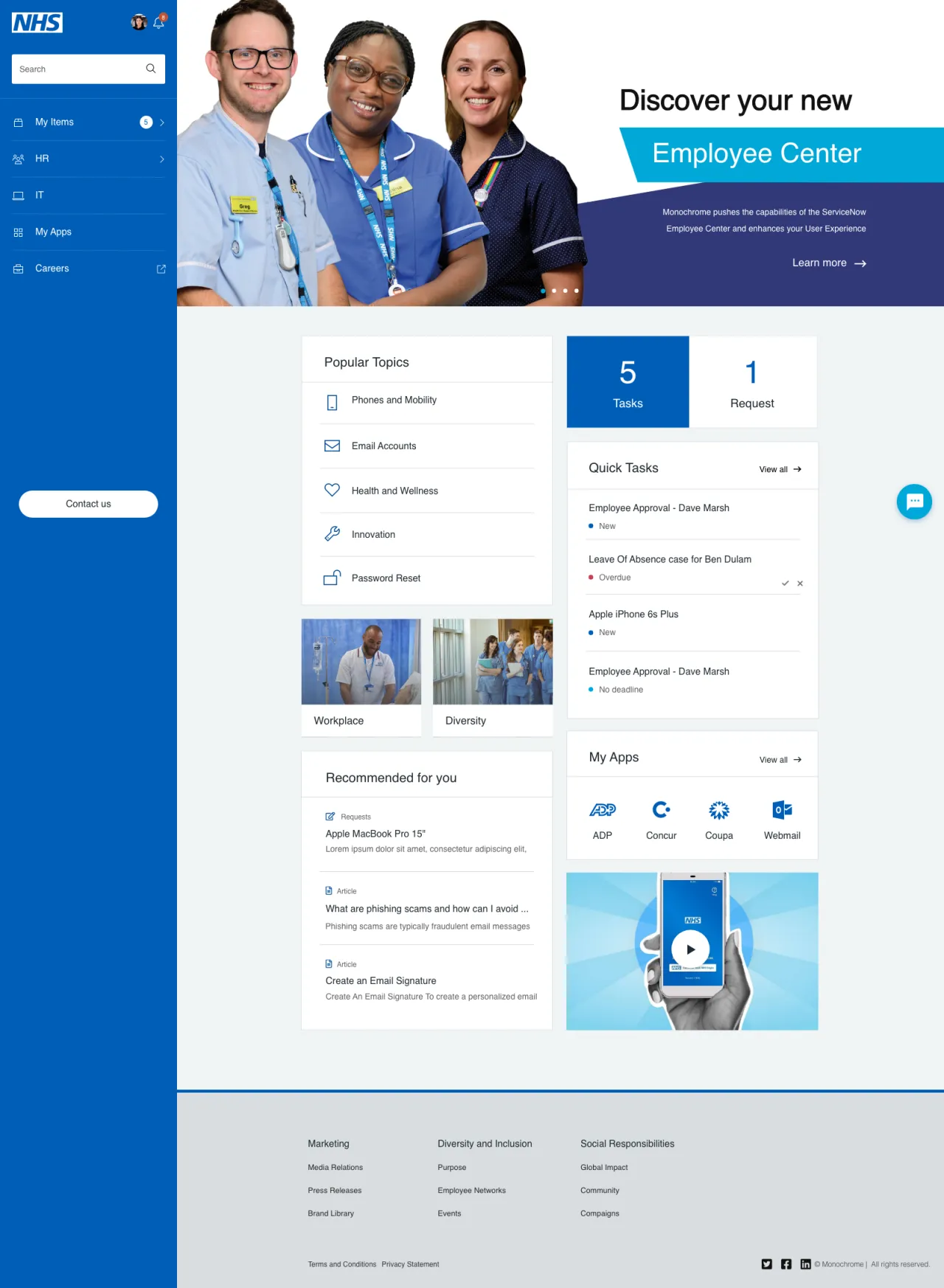Open Press Releases footer link
The width and height of the screenshot is (944, 1288).
point(335,1191)
